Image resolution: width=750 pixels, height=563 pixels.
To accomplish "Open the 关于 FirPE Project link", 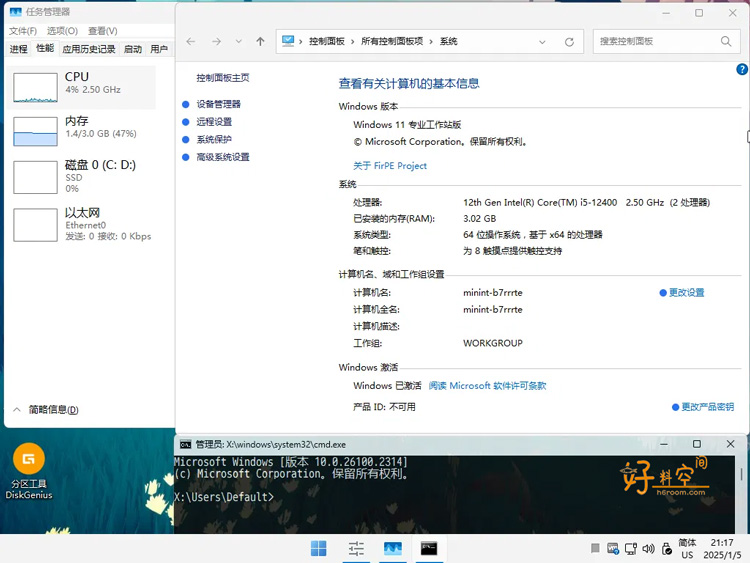I will point(390,166).
